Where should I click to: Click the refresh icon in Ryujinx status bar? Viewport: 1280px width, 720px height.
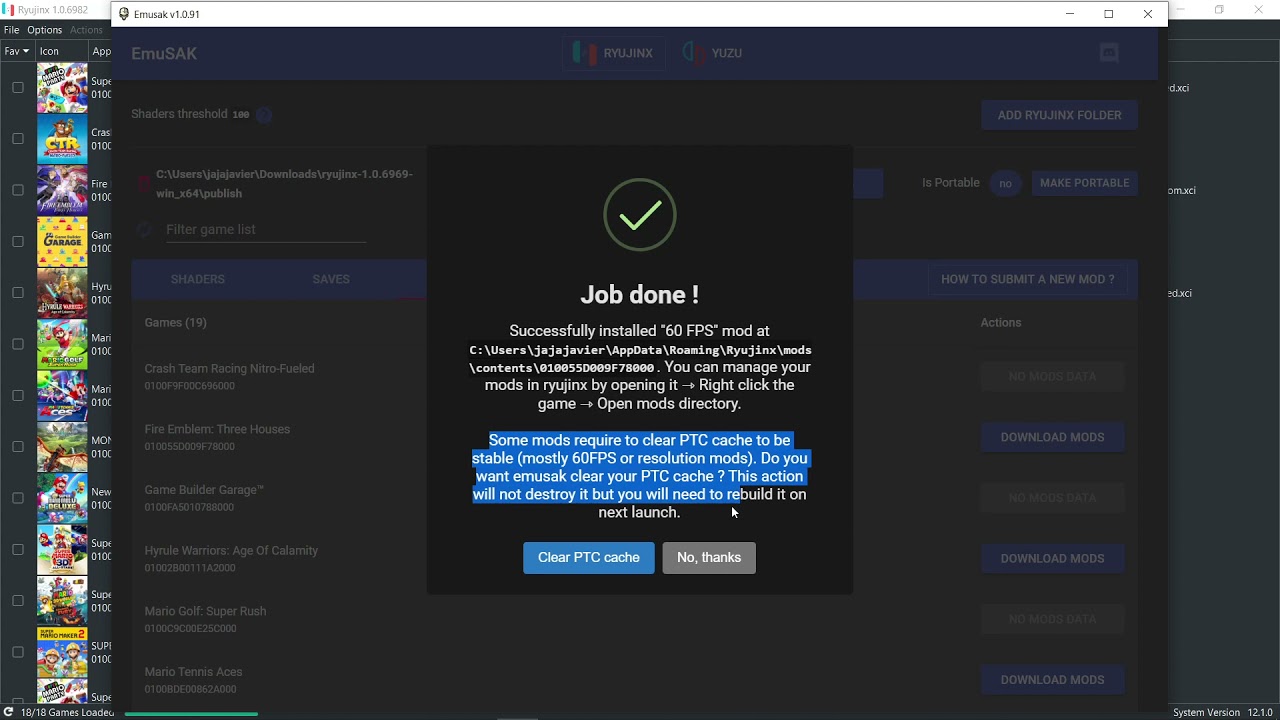(x=8, y=712)
